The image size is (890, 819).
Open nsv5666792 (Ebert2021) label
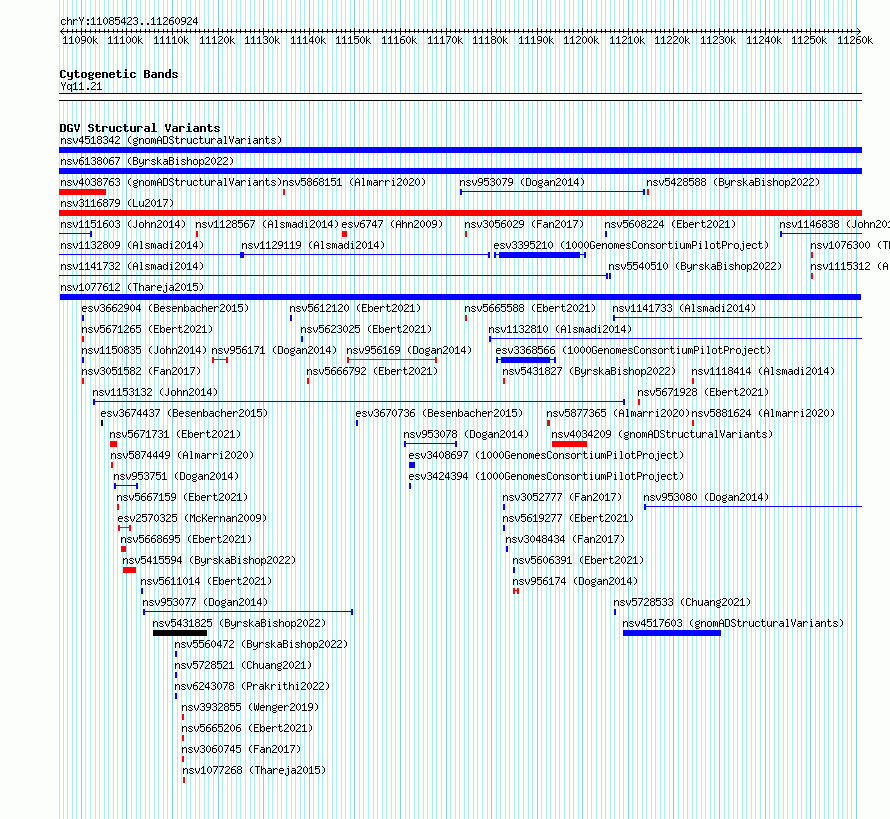372,371
